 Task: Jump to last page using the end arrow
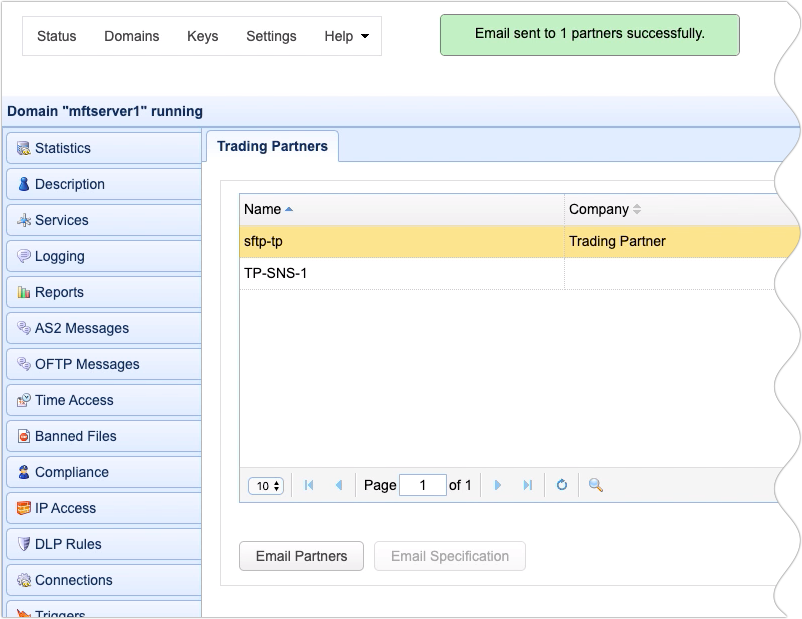[528, 485]
